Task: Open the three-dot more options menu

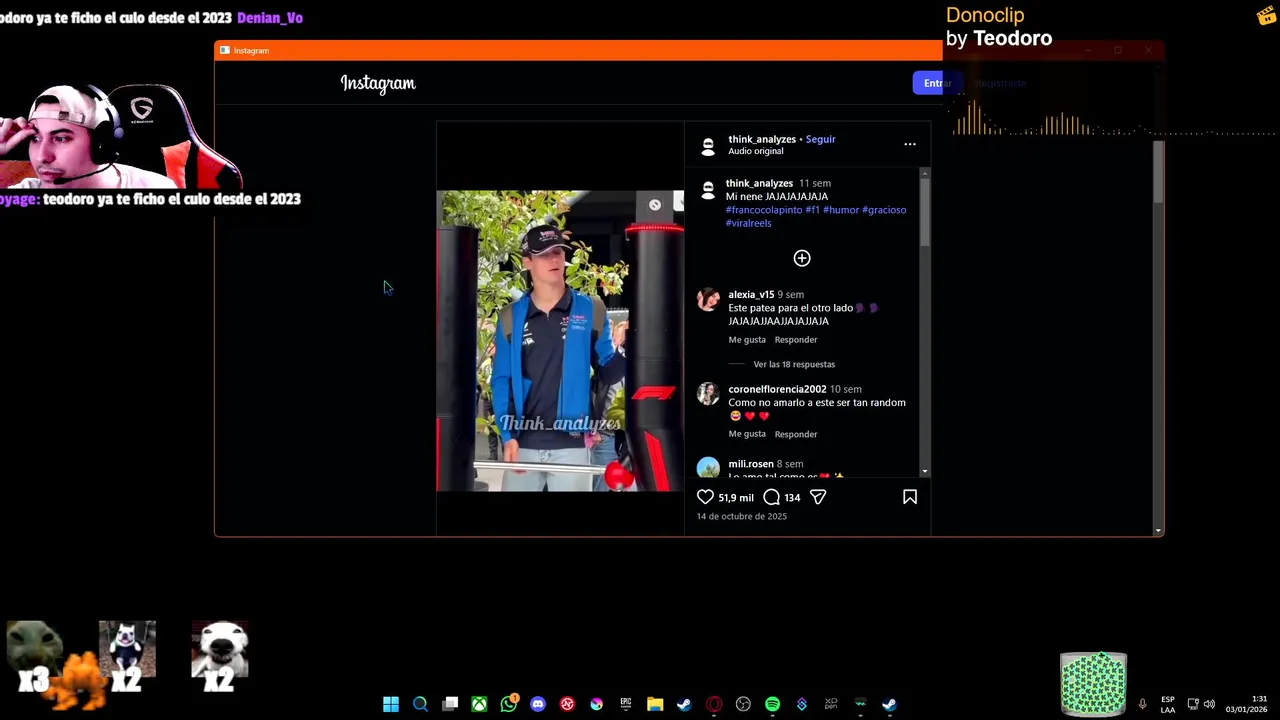Action: click(910, 144)
